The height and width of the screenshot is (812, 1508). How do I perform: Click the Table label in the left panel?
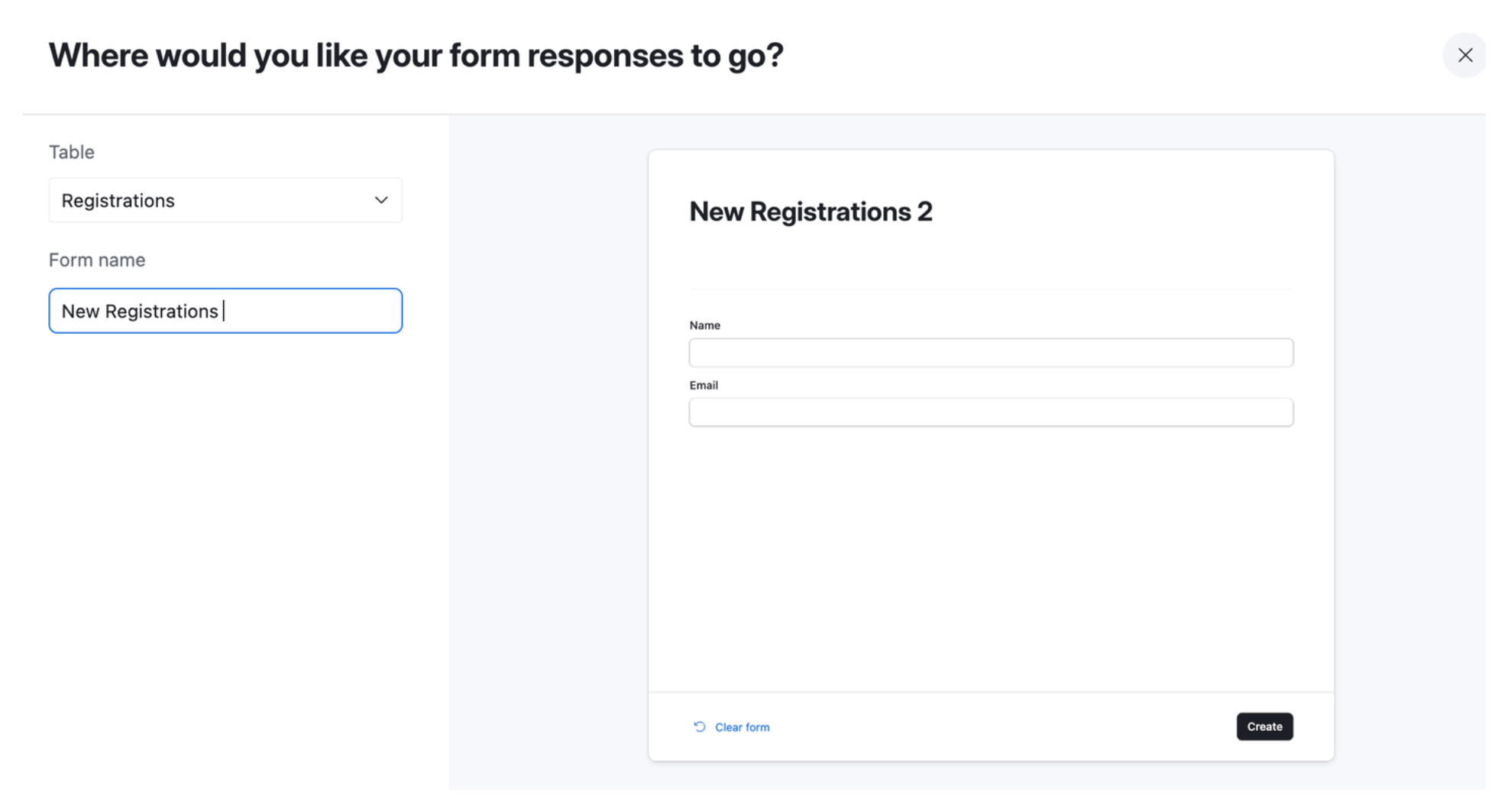point(71,151)
